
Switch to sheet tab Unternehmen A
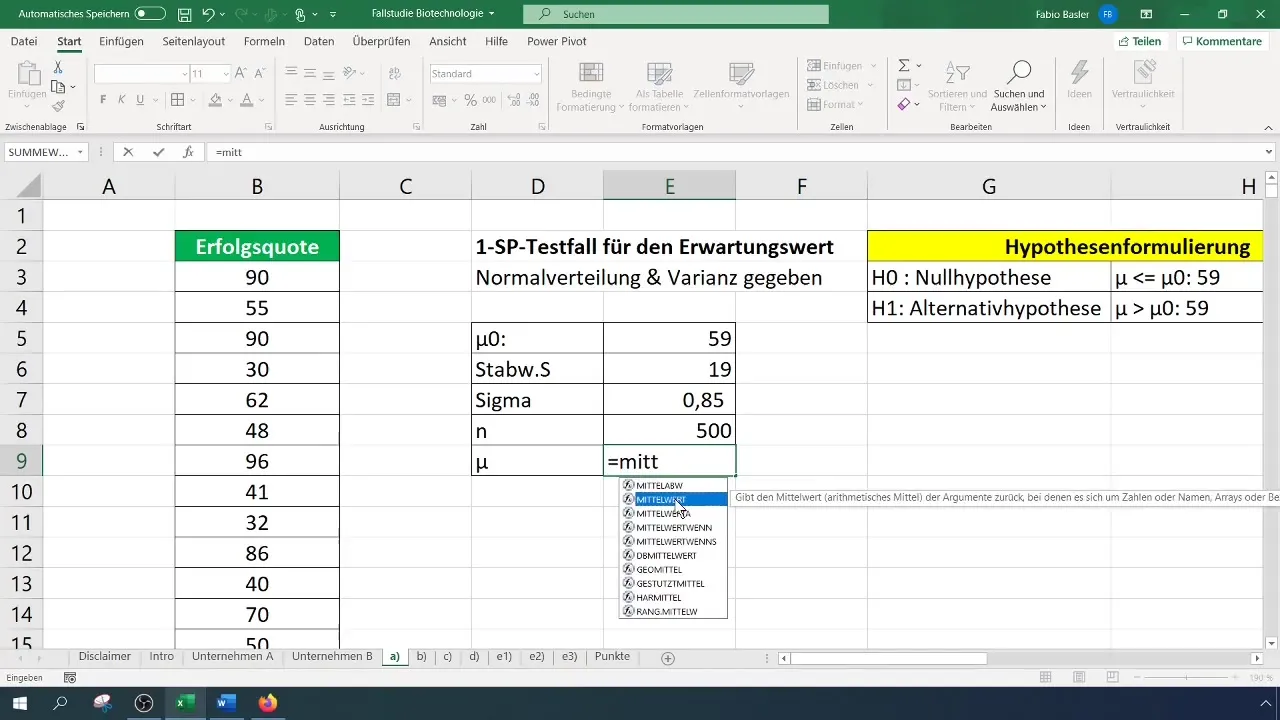click(x=233, y=657)
